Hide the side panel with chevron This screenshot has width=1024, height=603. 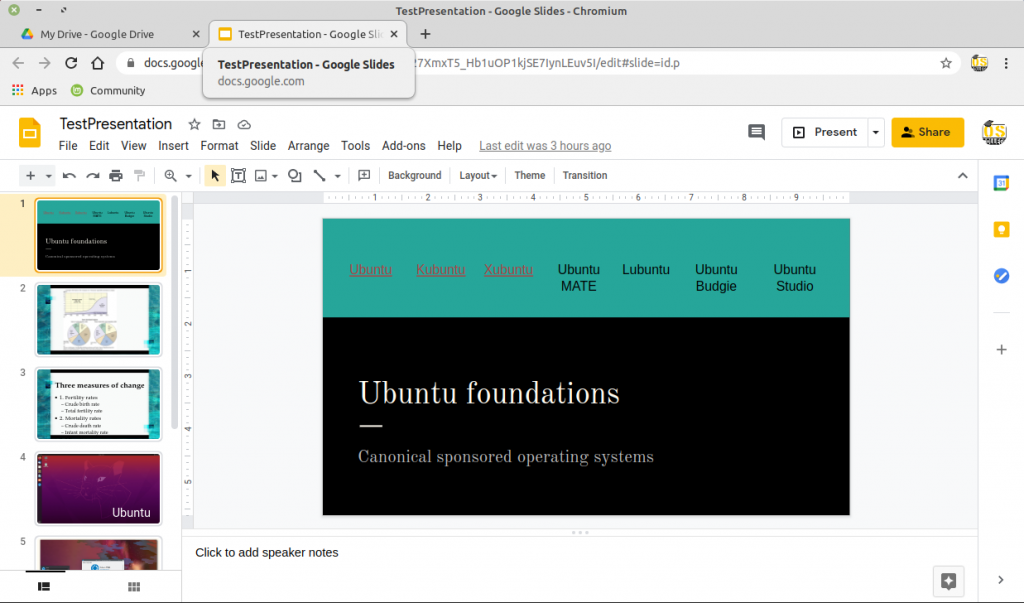click(x=1001, y=579)
